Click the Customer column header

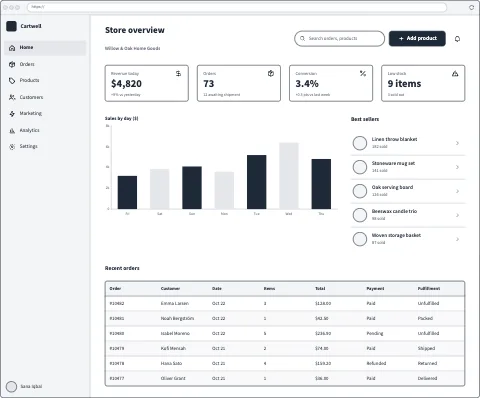coord(170,289)
